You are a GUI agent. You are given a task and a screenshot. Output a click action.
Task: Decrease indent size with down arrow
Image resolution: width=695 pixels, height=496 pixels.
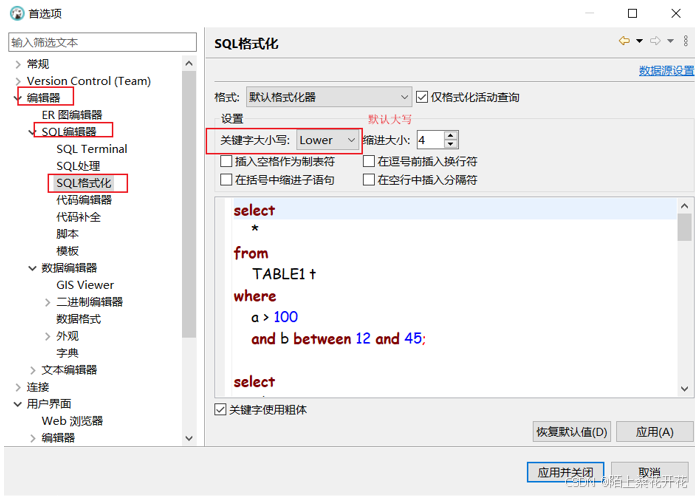(x=450, y=145)
